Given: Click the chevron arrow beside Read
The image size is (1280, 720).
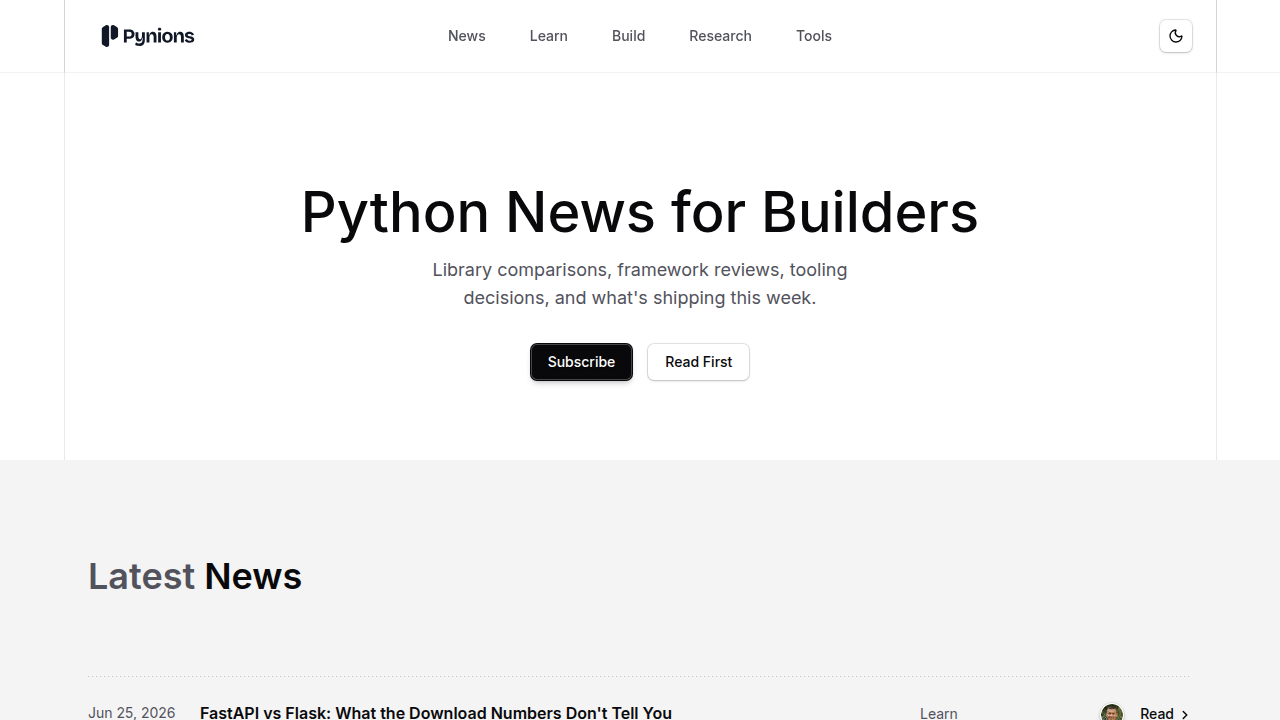Looking at the screenshot, I should pyautogui.click(x=1185, y=714).
